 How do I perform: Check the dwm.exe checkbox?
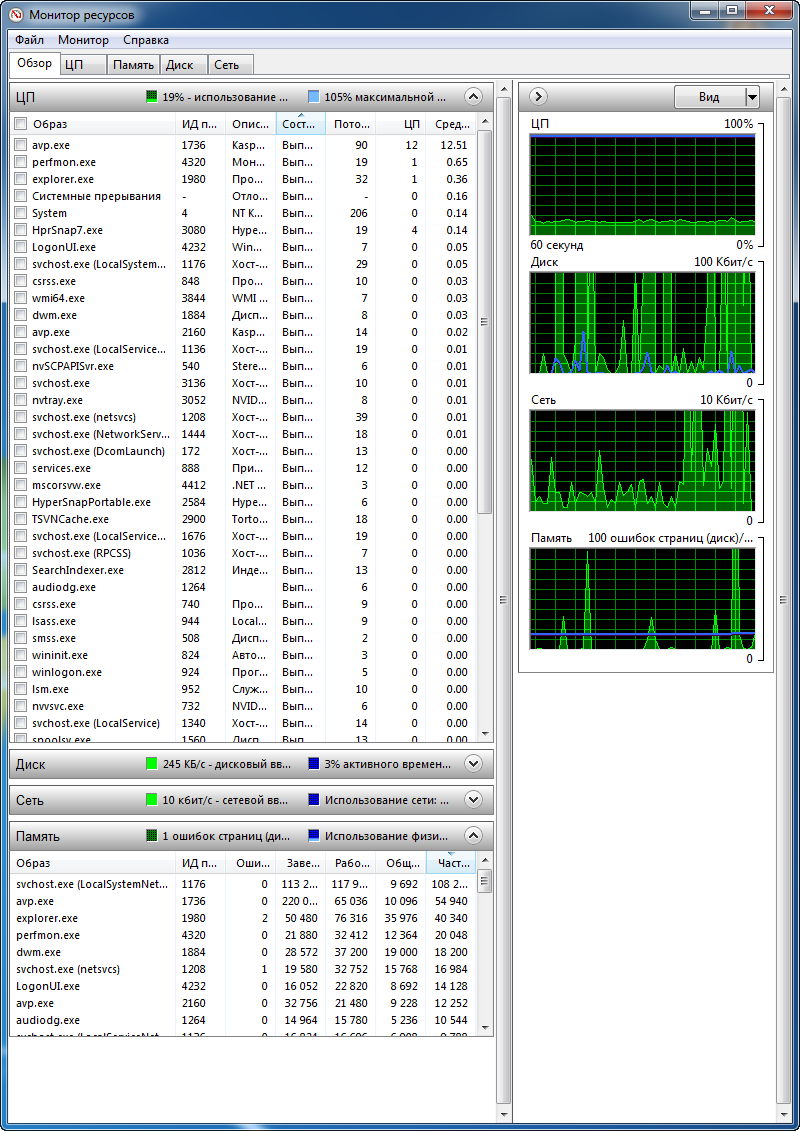(x=21, y=315)
